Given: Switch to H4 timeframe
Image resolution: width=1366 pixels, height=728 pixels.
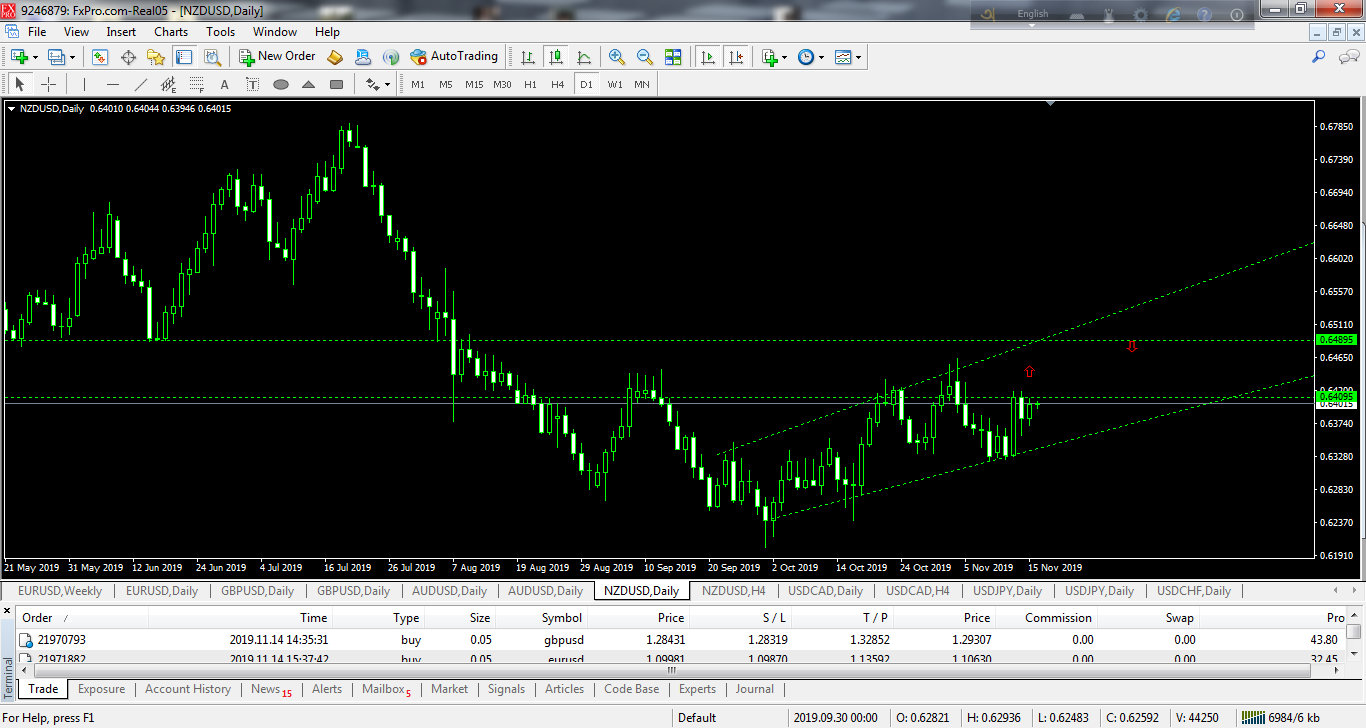Looking at the screenshot, I should click(558, 84).
